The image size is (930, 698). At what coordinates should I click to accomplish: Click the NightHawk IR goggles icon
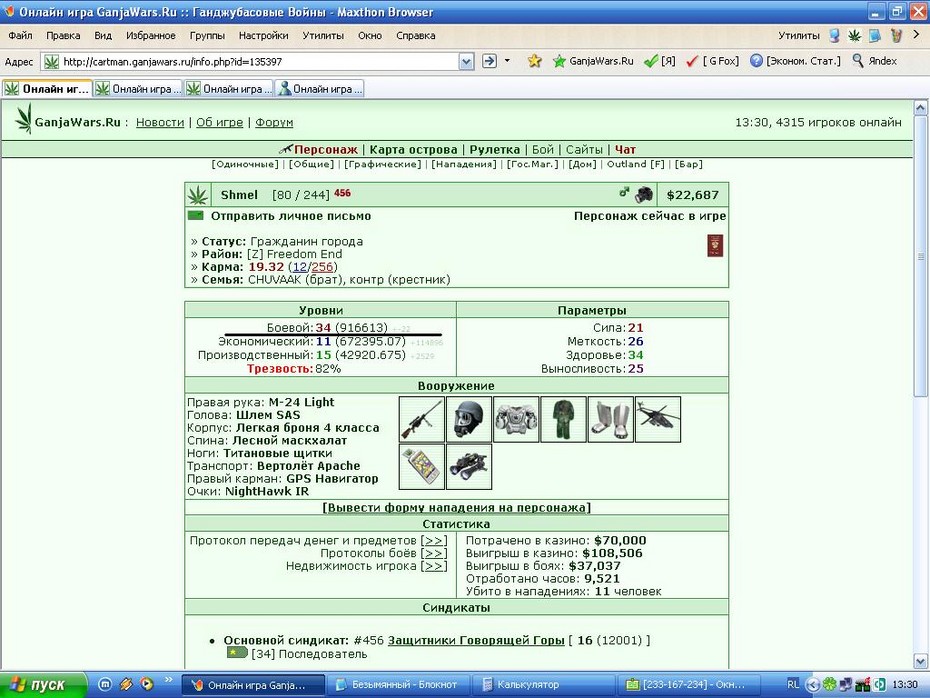coord(469,467)
